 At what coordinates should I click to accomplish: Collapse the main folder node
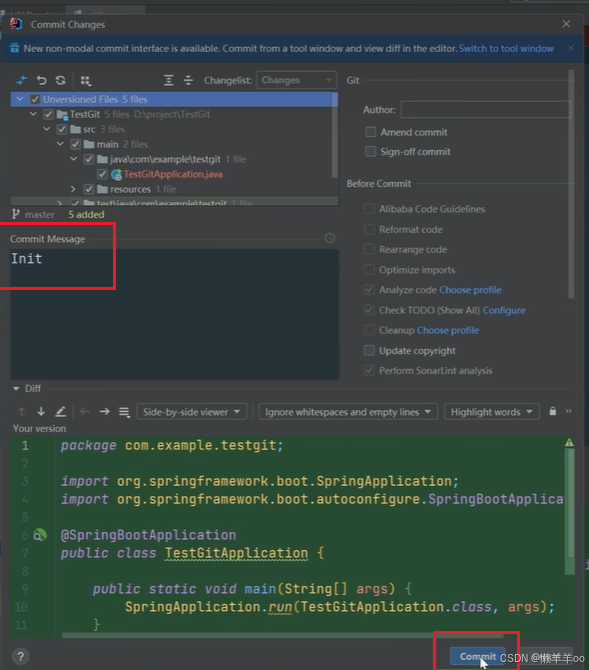60,144
